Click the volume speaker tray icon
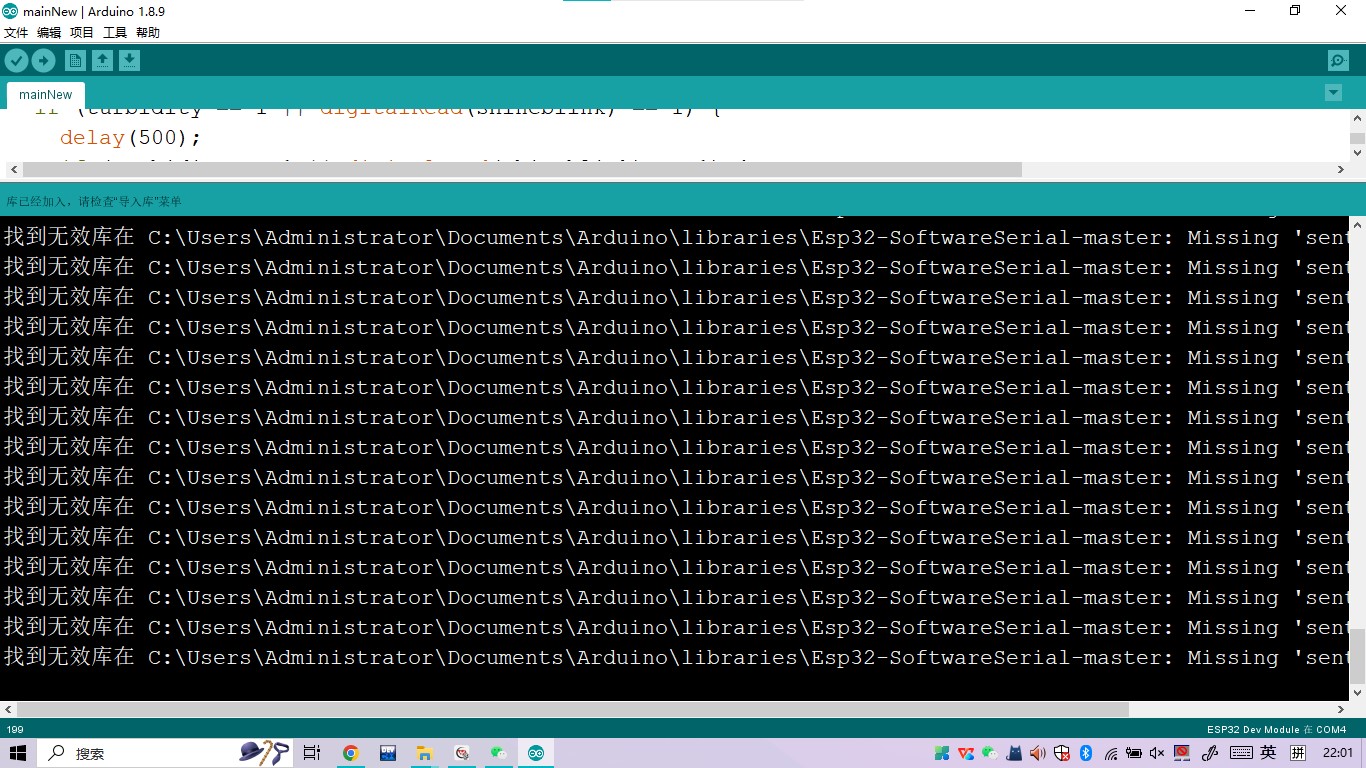This screenshot has width=1366, height=768. pyautogui.click(x=1037, y=753)
